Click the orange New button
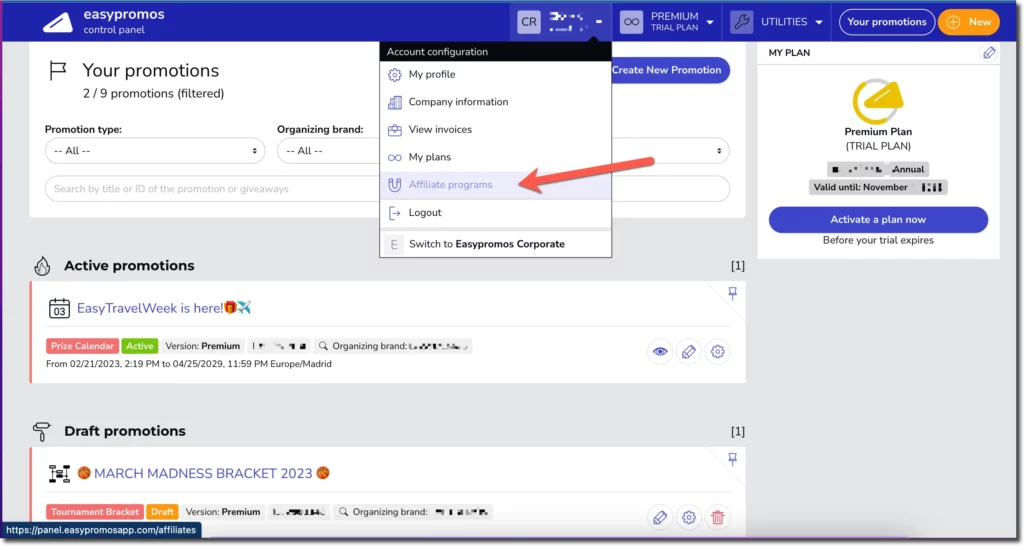Viewport: 1024px width, 546px height. coord(968,22)
